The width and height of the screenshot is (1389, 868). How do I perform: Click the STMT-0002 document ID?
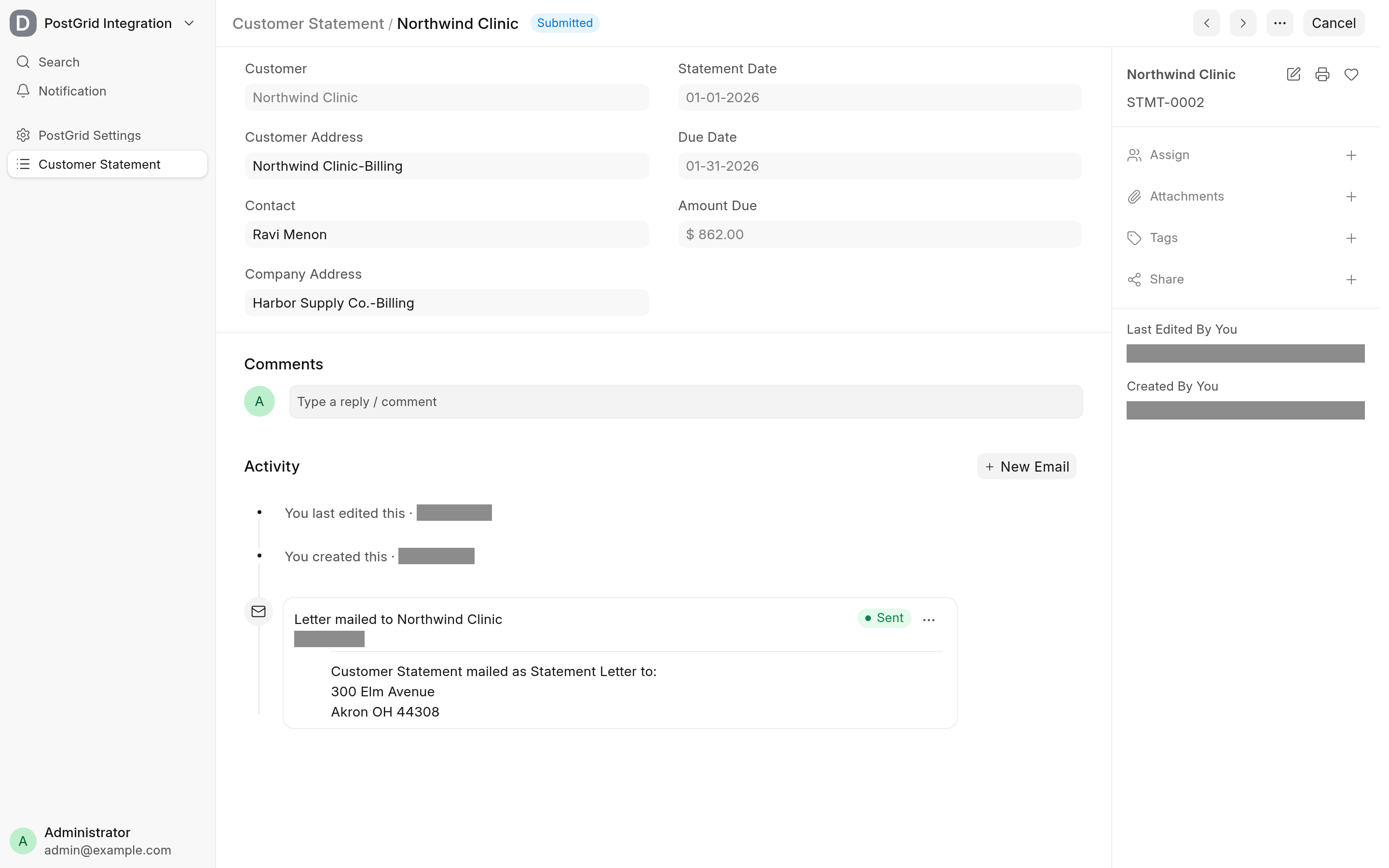(1165, 102)
